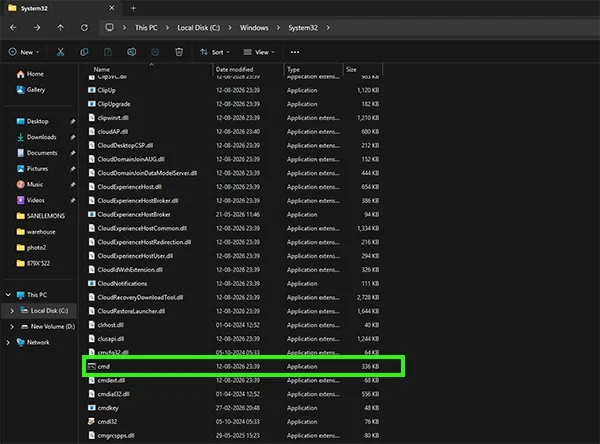
Task: Click Windows breadcrumb segment
Action: tap(254, 28)
